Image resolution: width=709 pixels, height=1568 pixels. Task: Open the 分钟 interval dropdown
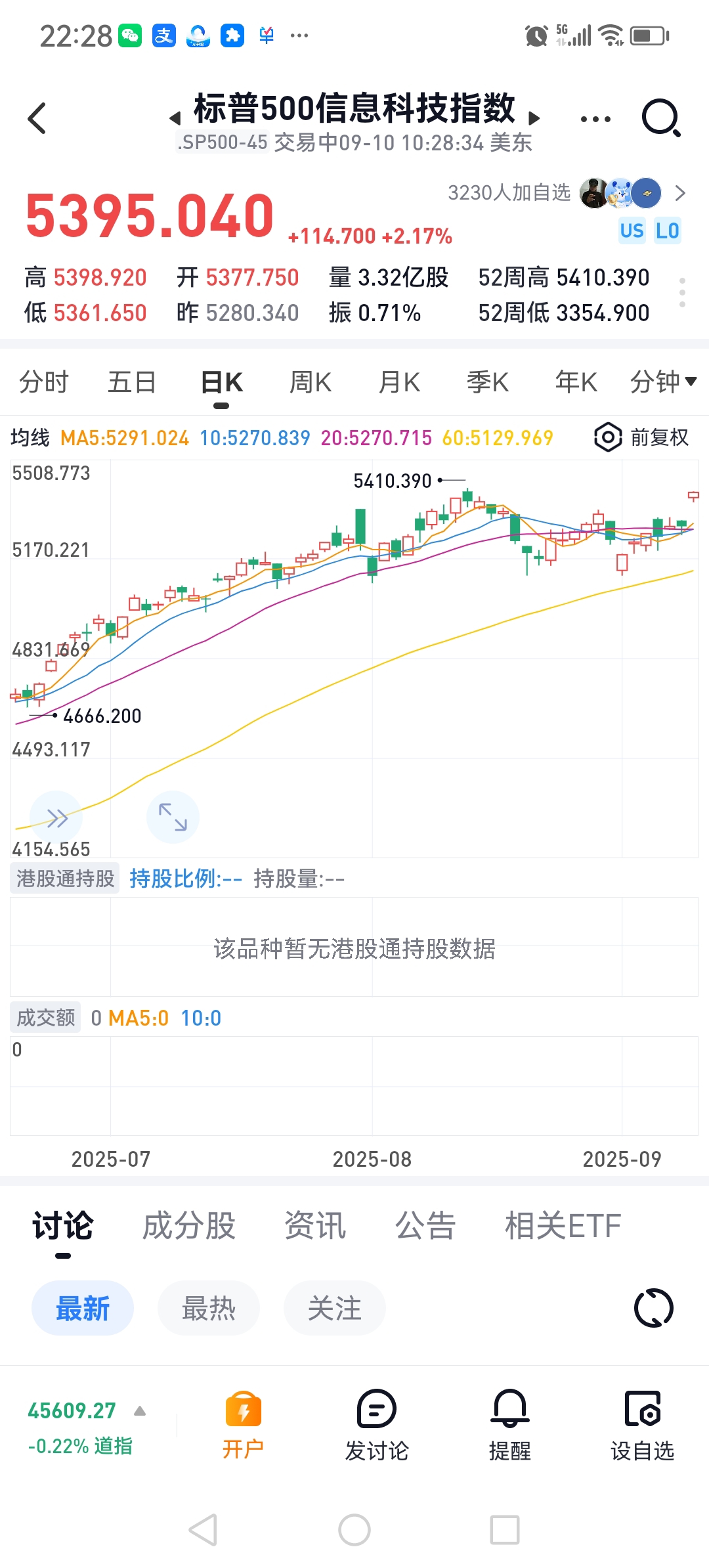point(663,381)
